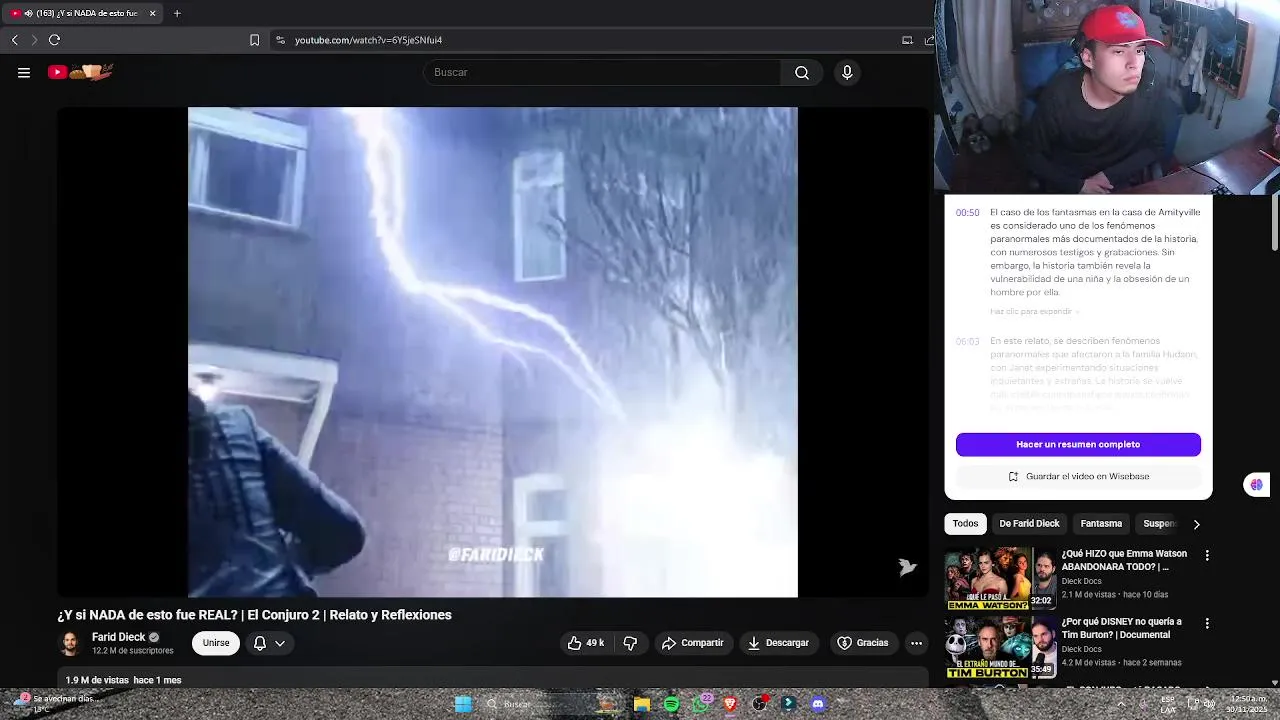Dislike the video with thumbs down
This screenshot has width=1280, height=720.
pyautogui.click(x=630, y=643)
